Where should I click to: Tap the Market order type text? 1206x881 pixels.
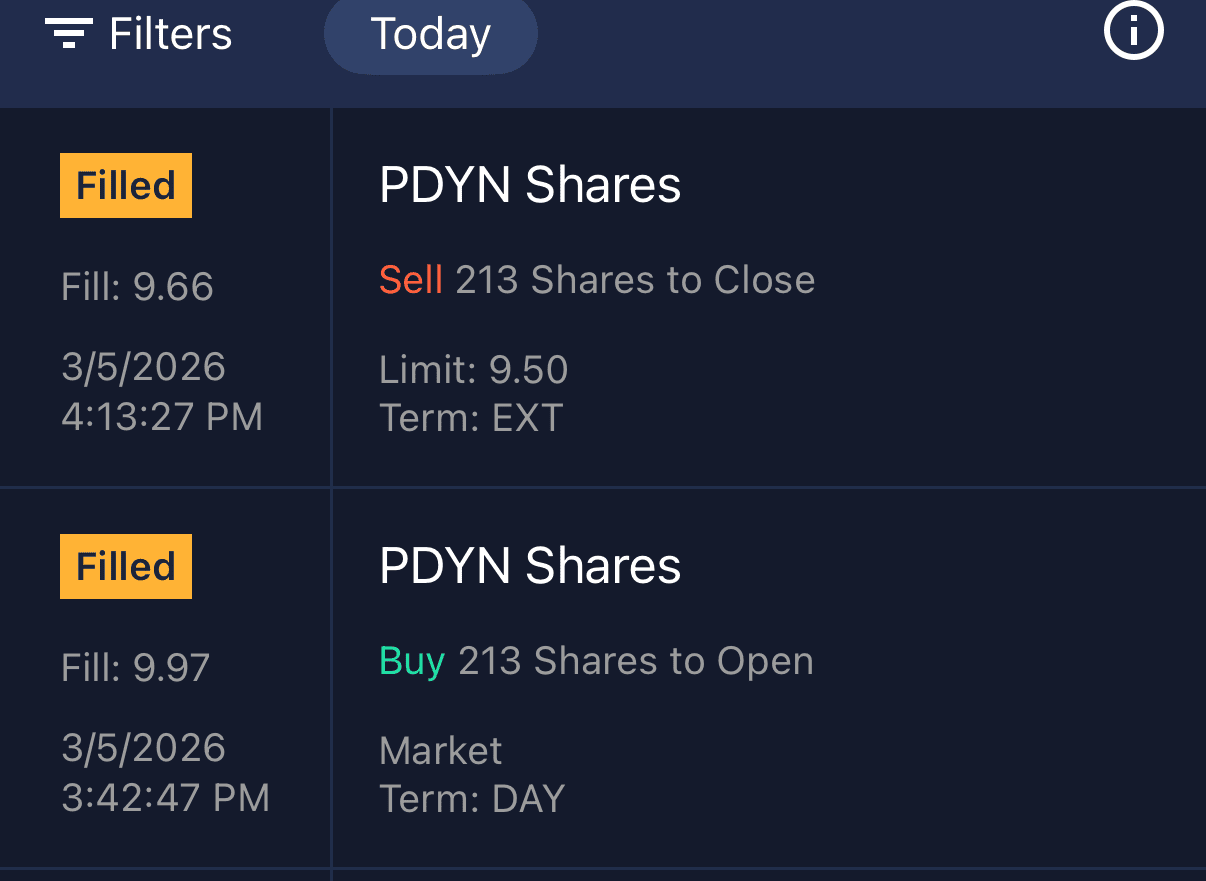point(441,751)
